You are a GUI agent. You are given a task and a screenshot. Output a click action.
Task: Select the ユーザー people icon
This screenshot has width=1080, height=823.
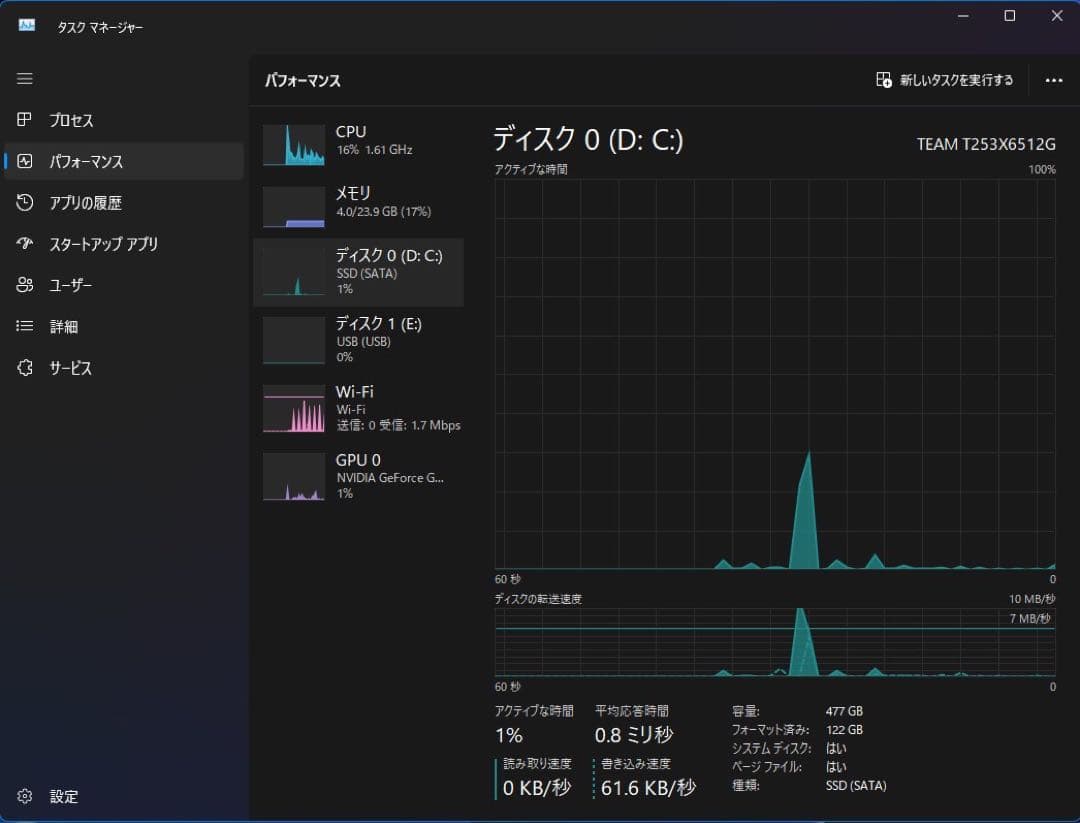(26, 285)
